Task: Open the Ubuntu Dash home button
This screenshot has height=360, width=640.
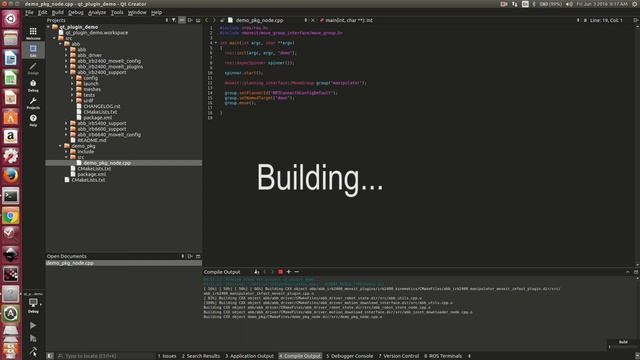Action: (11, 19)
